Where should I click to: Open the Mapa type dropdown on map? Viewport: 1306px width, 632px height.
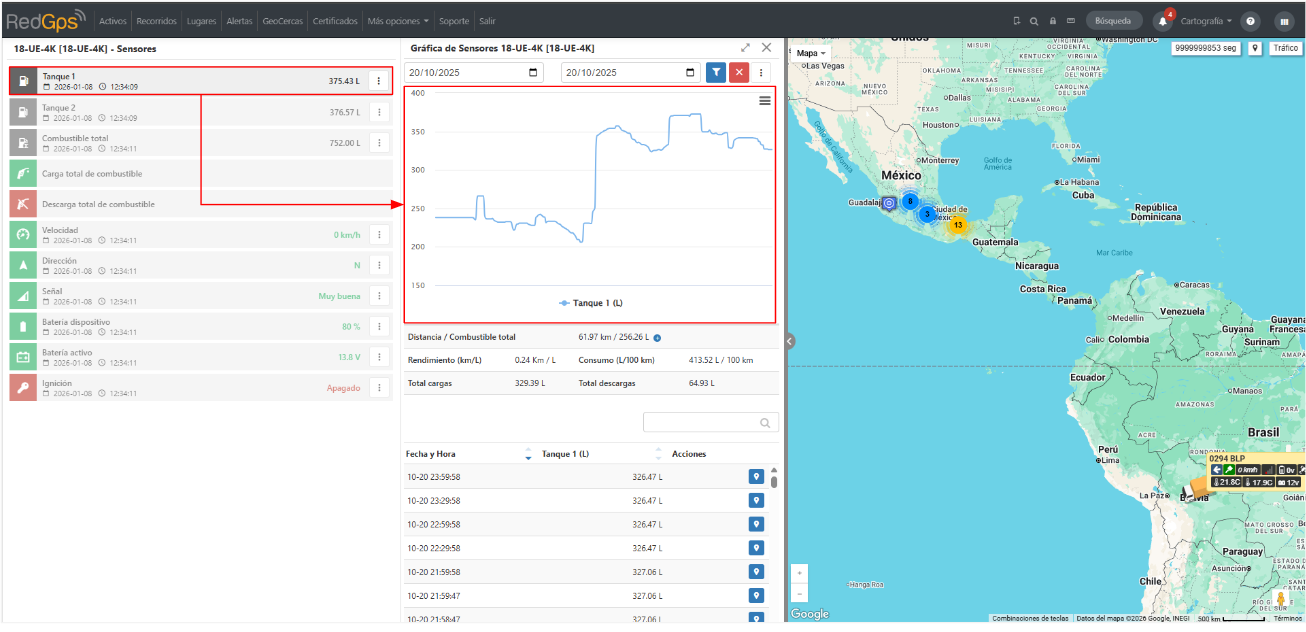click(x=811, y=53)
